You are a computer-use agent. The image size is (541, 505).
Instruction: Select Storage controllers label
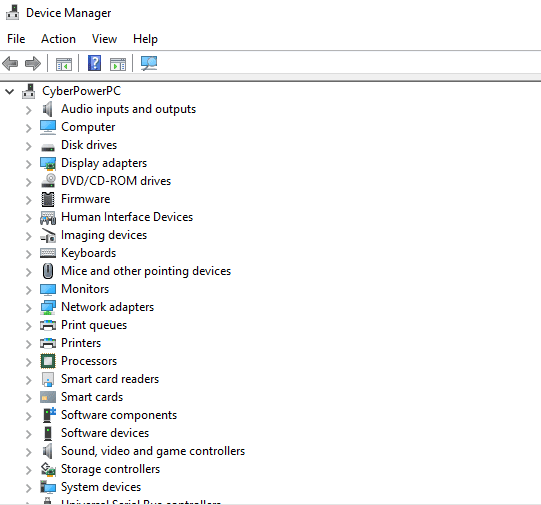pyautogui.click(x=110, y=469)
